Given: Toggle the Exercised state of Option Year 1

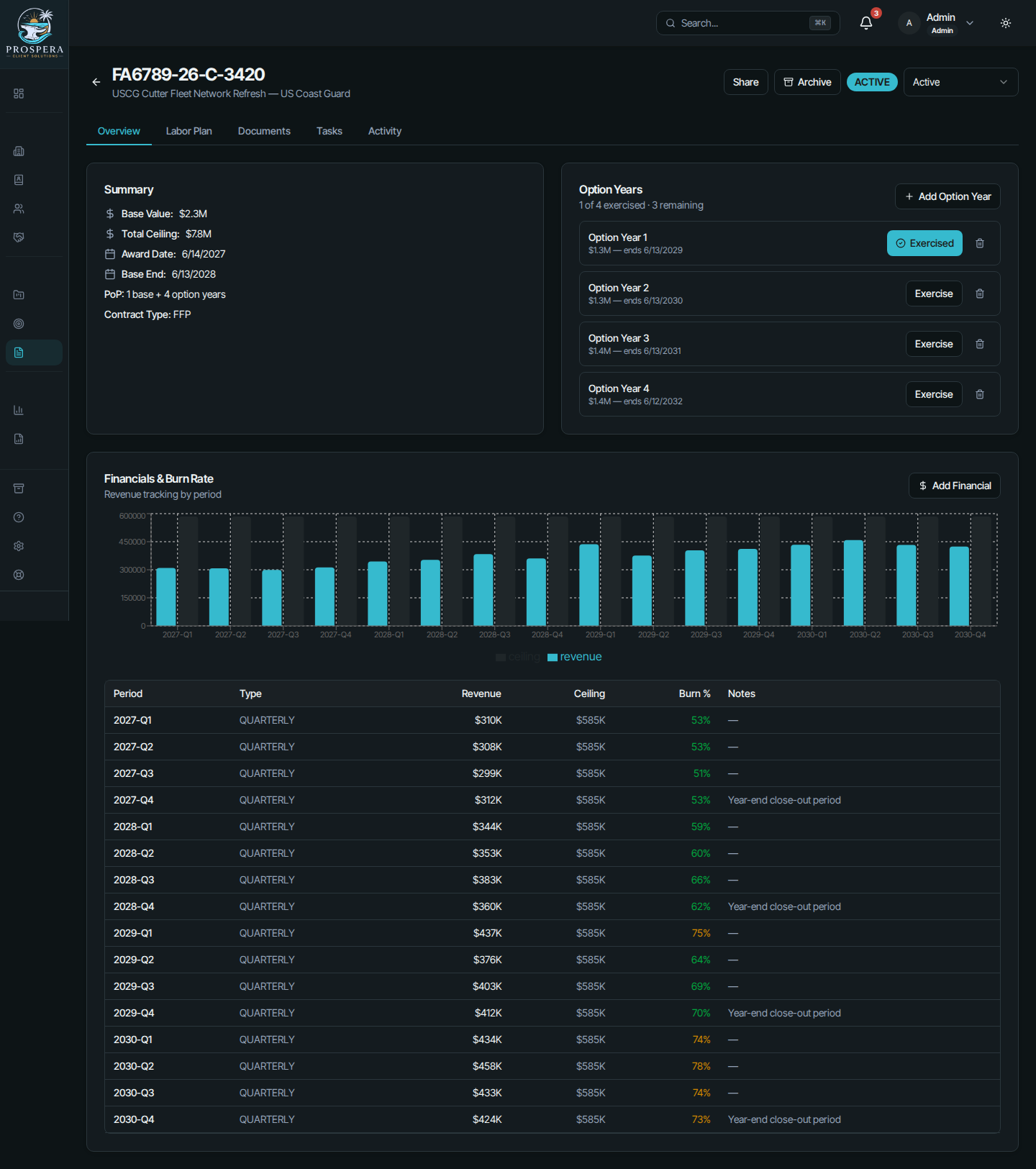Looking at the screenshot, I should tap(924, 243).
